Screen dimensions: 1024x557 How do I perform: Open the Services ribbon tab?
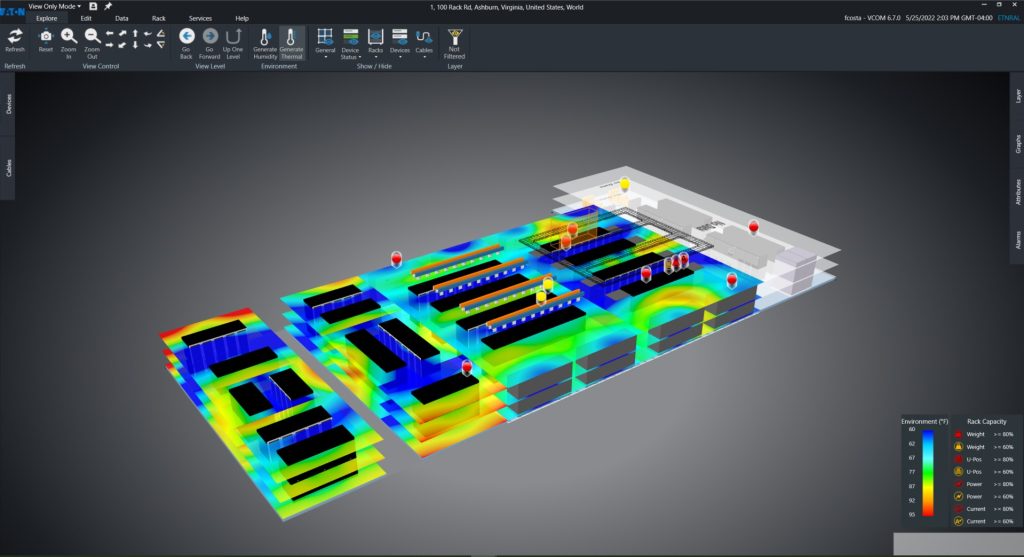click(200, 18)
